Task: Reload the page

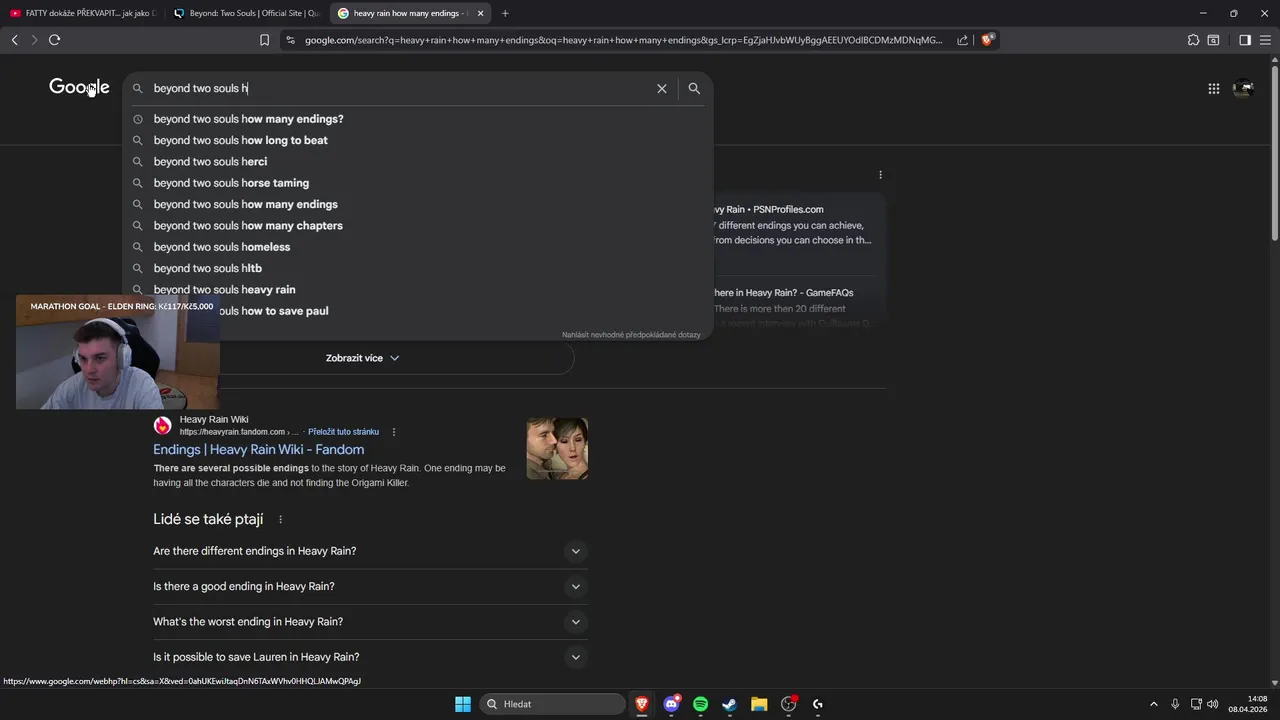Action: [54, 40]
